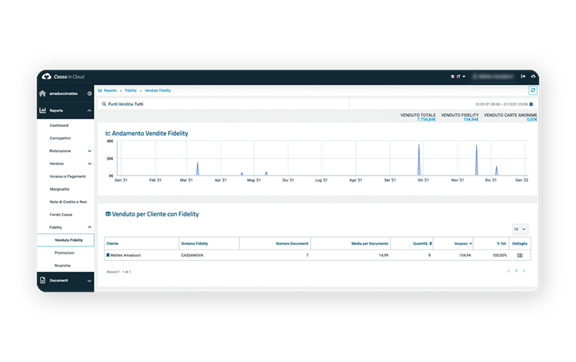Open Dashboard in sidebar menu

click(x=59, y=126)
